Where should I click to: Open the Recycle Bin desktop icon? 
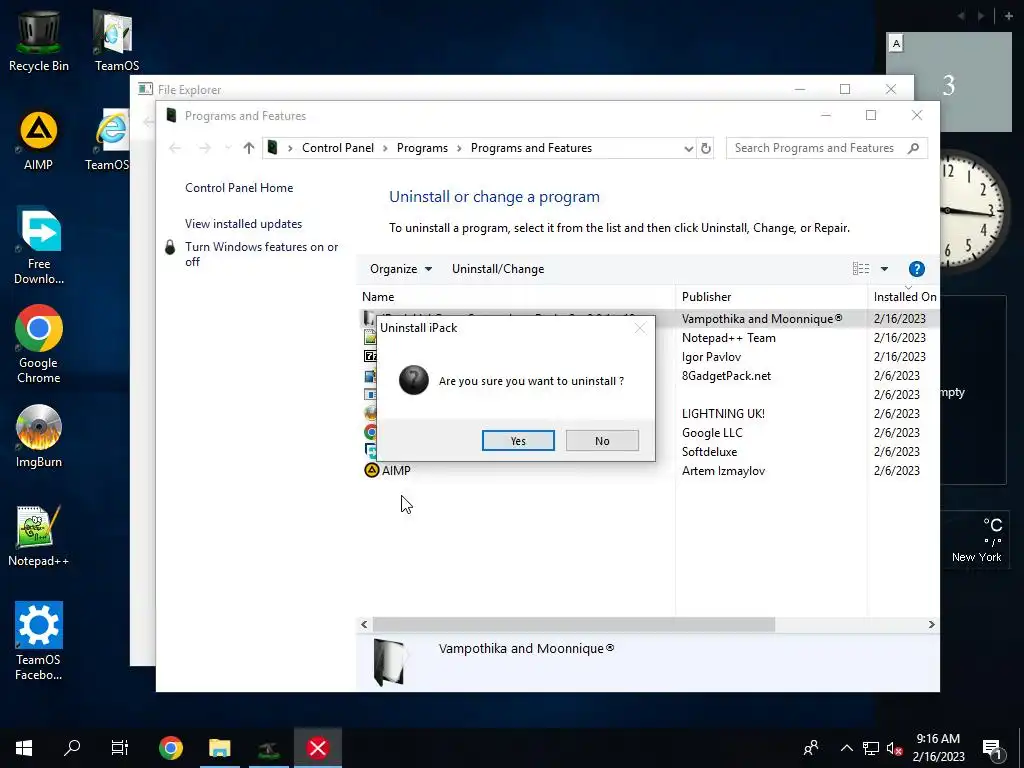point(39,40)
